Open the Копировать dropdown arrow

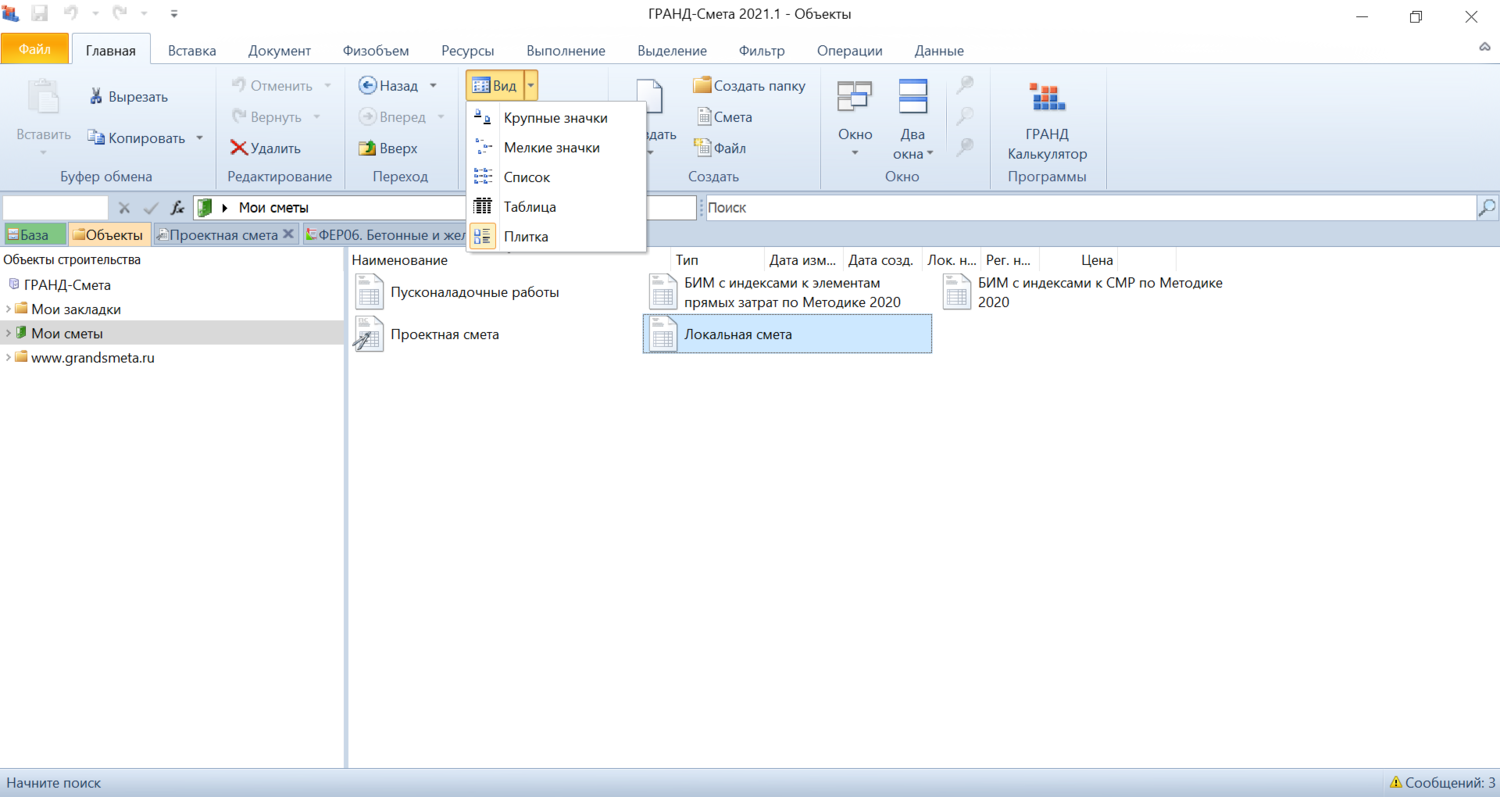click(x=199, y=138)
